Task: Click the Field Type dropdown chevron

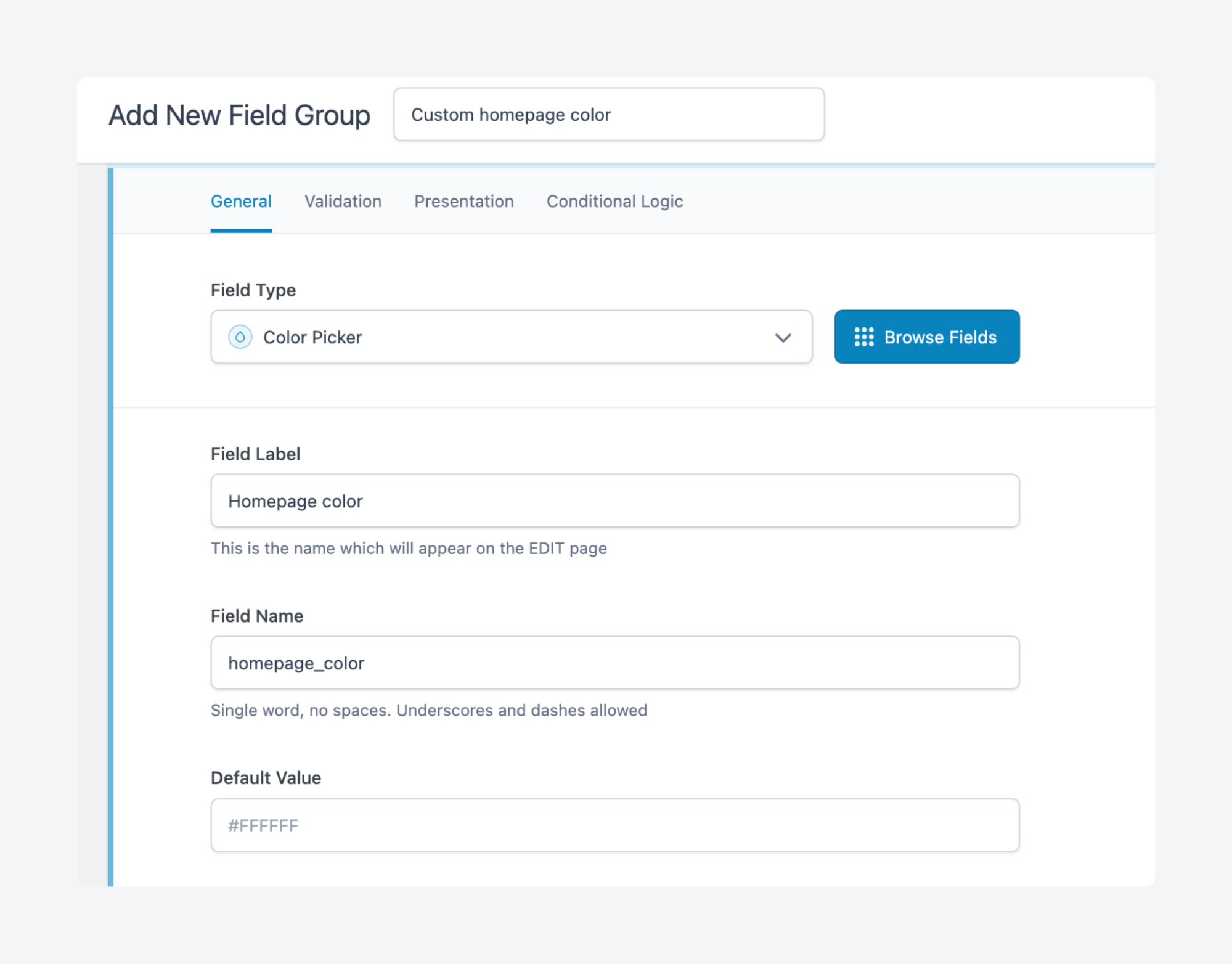Action: click(x=783, y=338)
